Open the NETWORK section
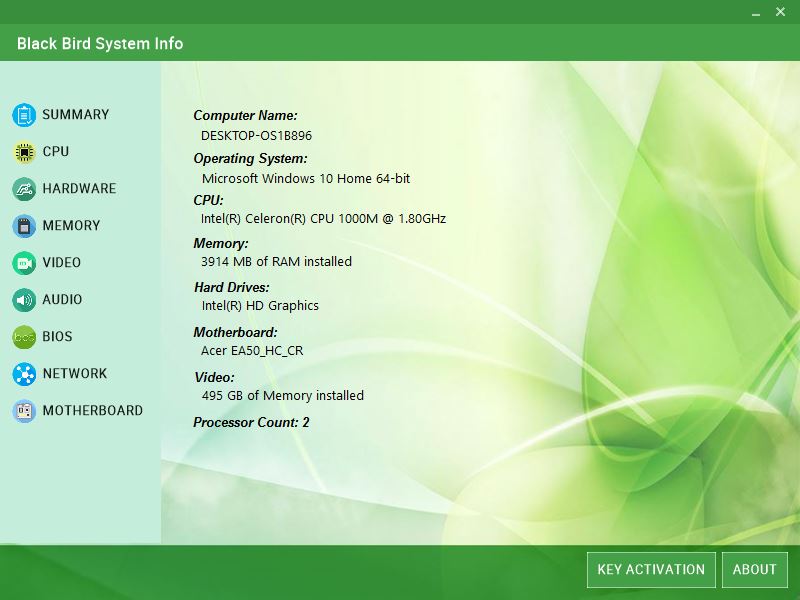 pyautogui.click(x=74, y=374)
